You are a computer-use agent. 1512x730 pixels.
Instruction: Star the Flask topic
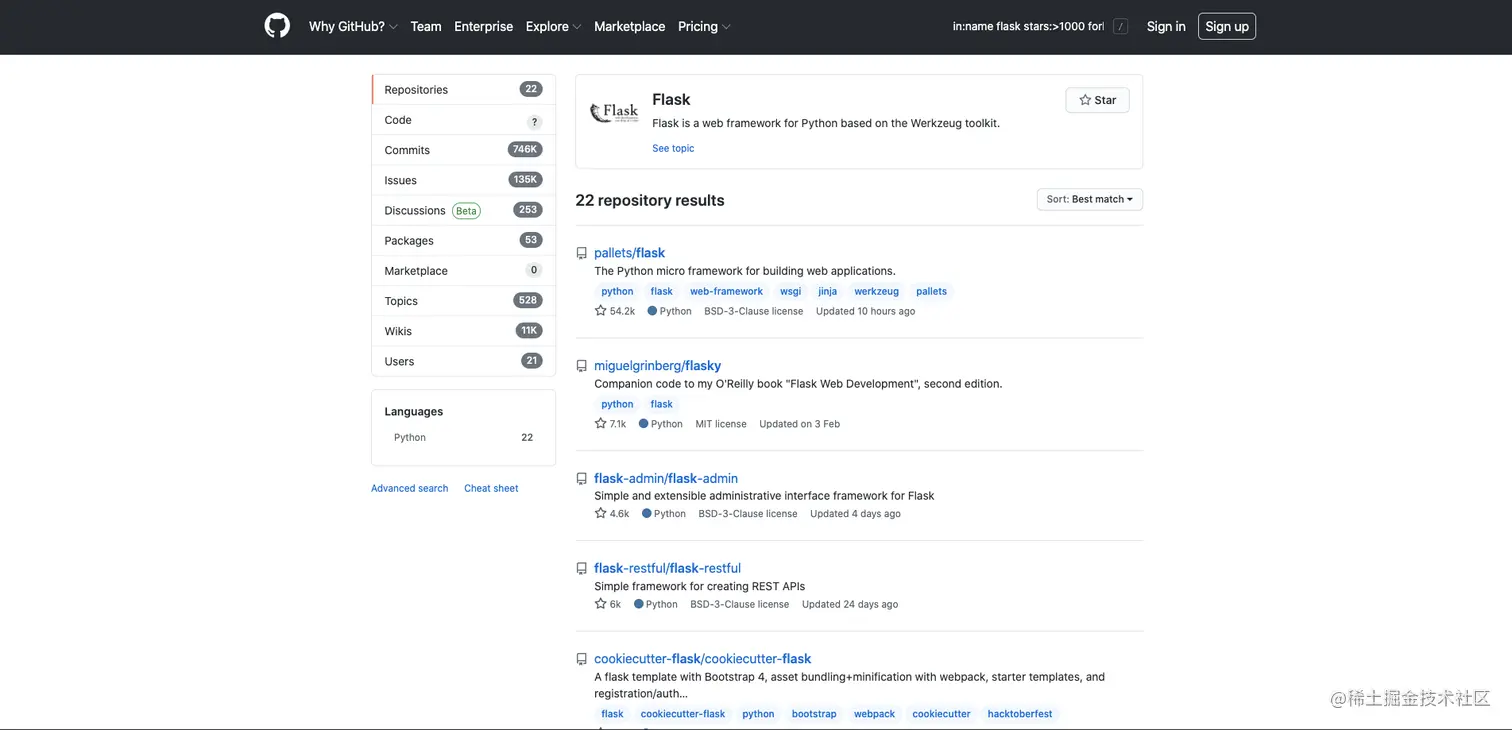tap(1097, 100)
